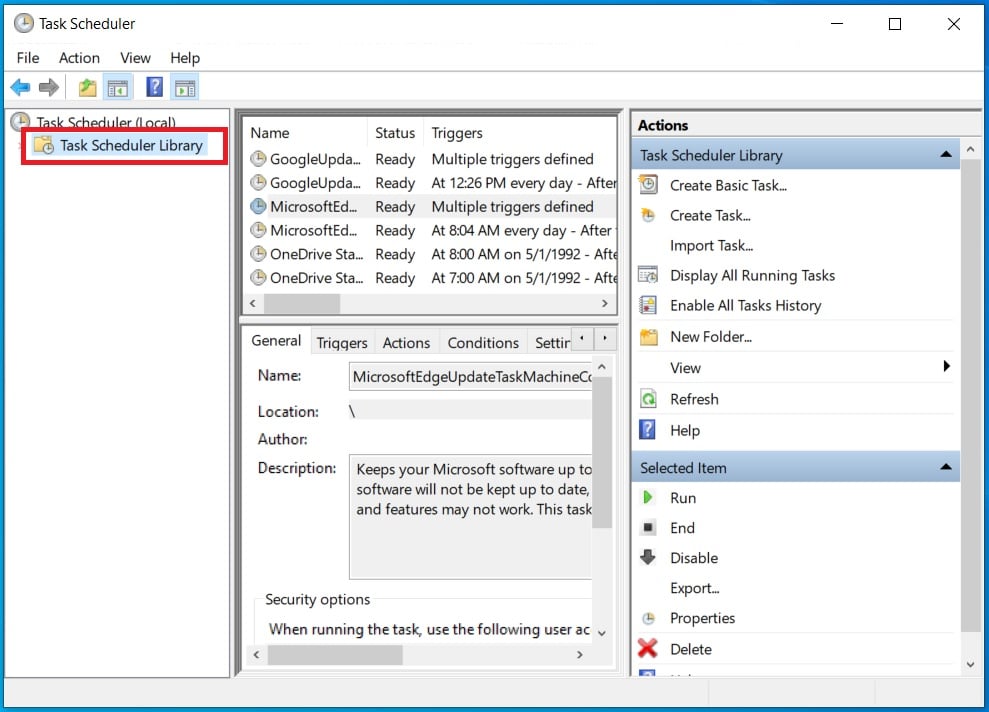Switch to the partially visible Settings tab

point(551,342)
